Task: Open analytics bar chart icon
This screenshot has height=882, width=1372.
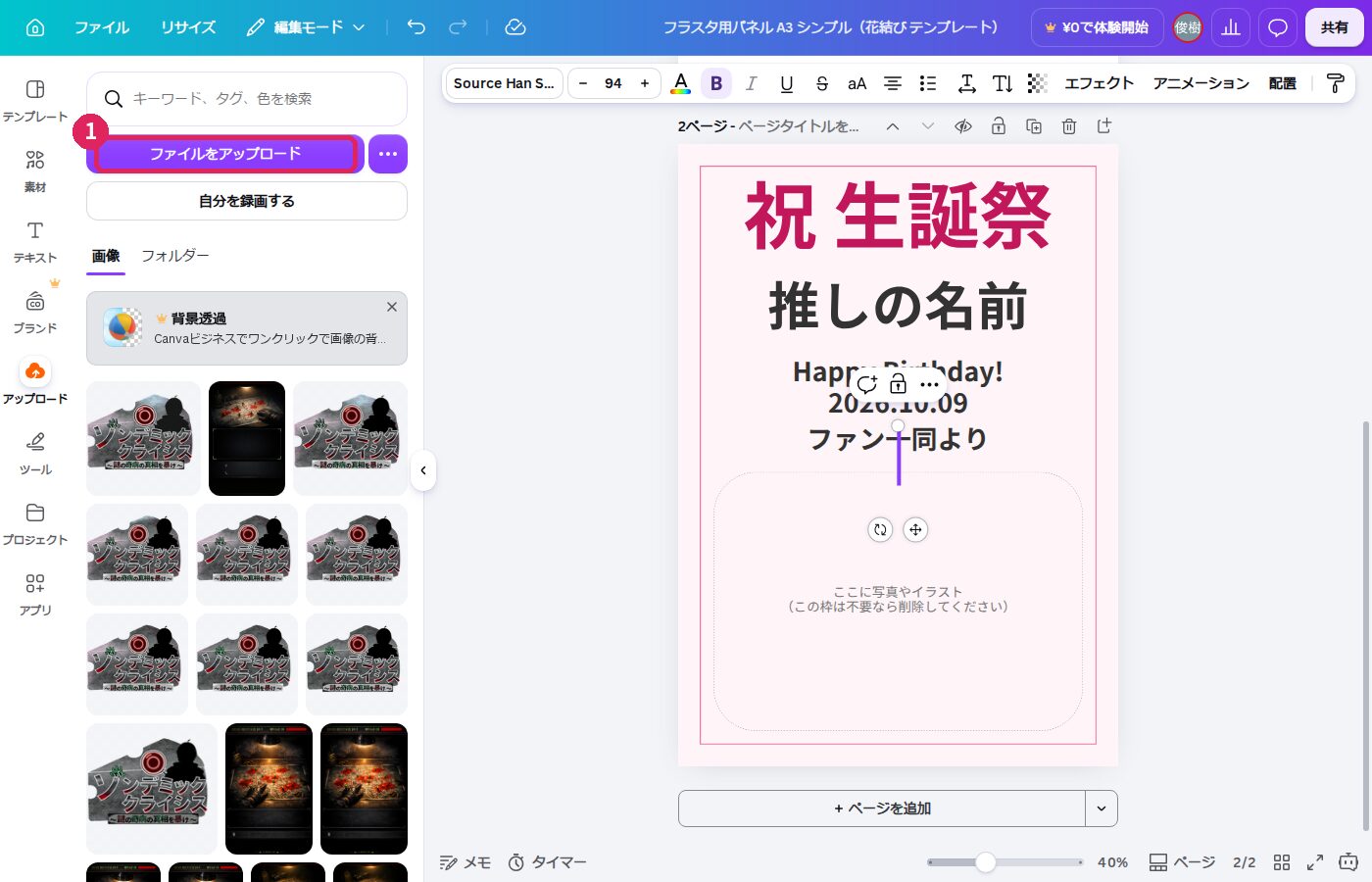Action: (1231, 27)
